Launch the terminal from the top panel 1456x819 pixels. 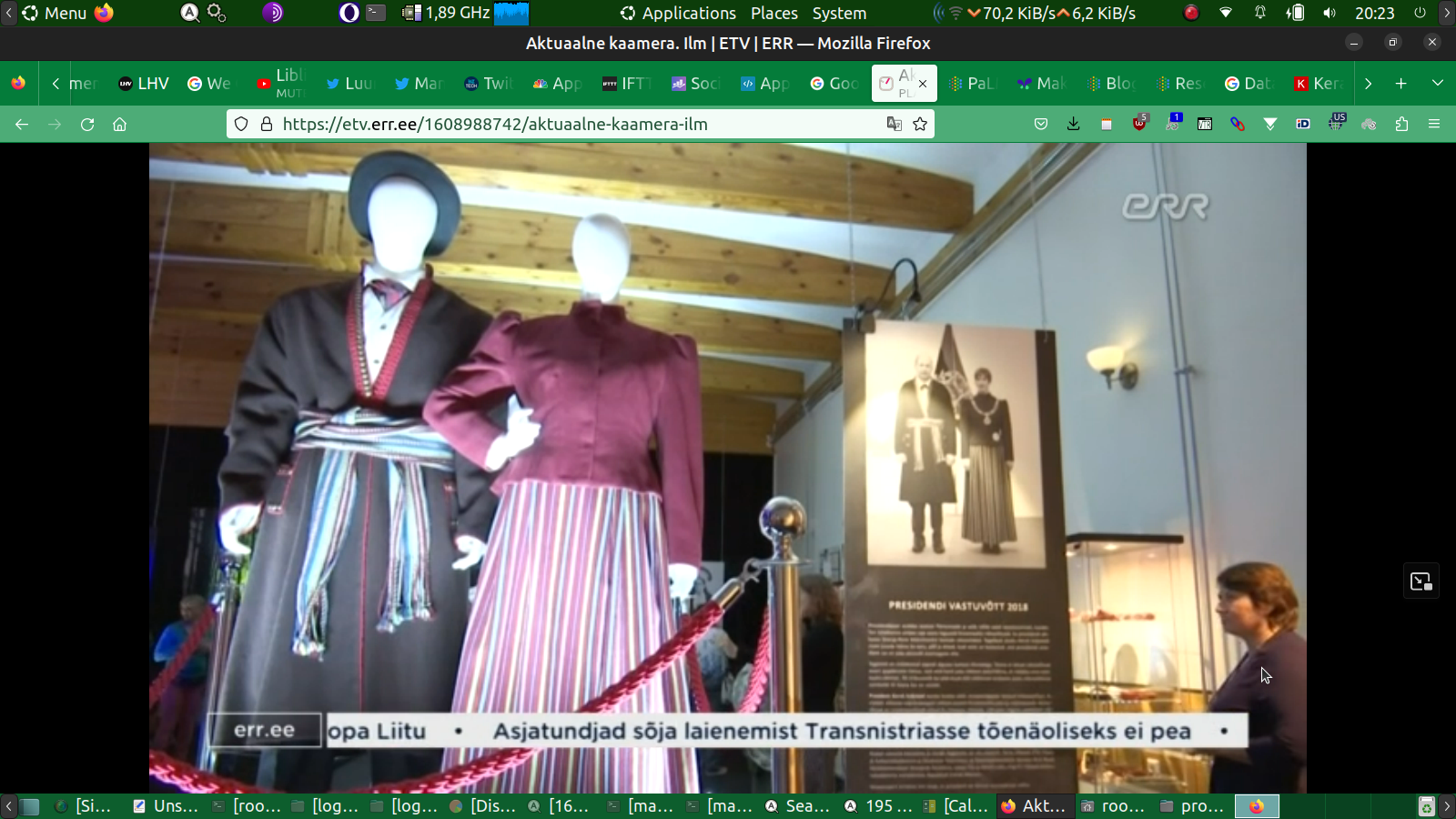376,13
